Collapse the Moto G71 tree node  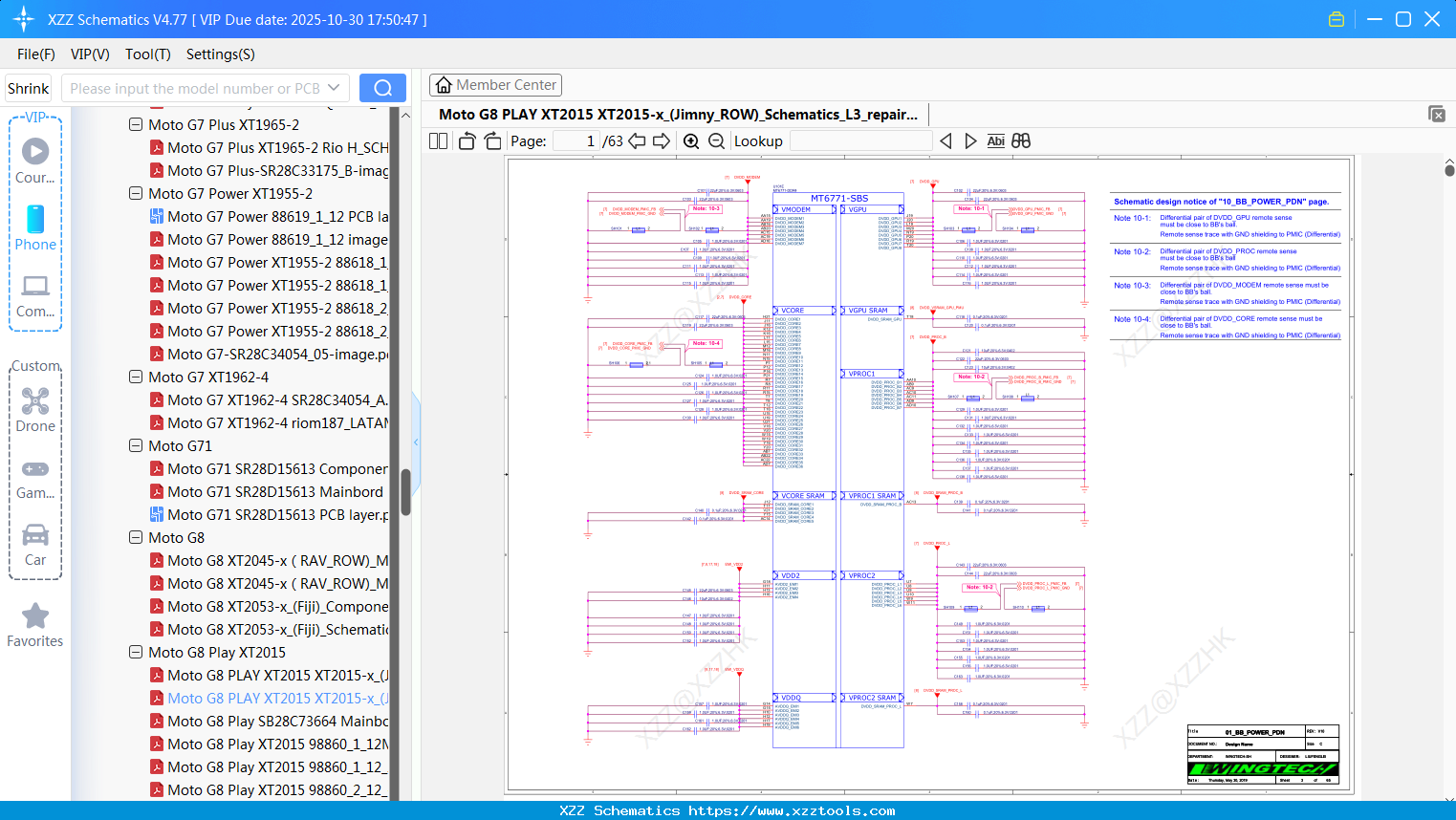[136, 445]
